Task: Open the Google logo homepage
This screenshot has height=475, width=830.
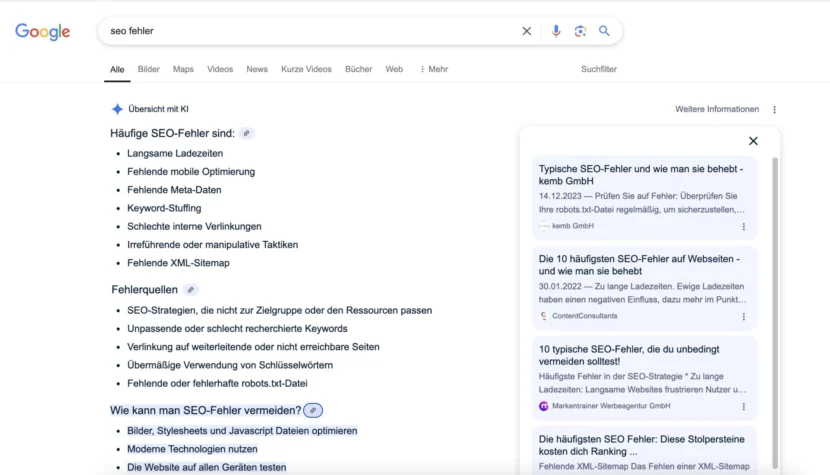Action: [x=43, y=32]
